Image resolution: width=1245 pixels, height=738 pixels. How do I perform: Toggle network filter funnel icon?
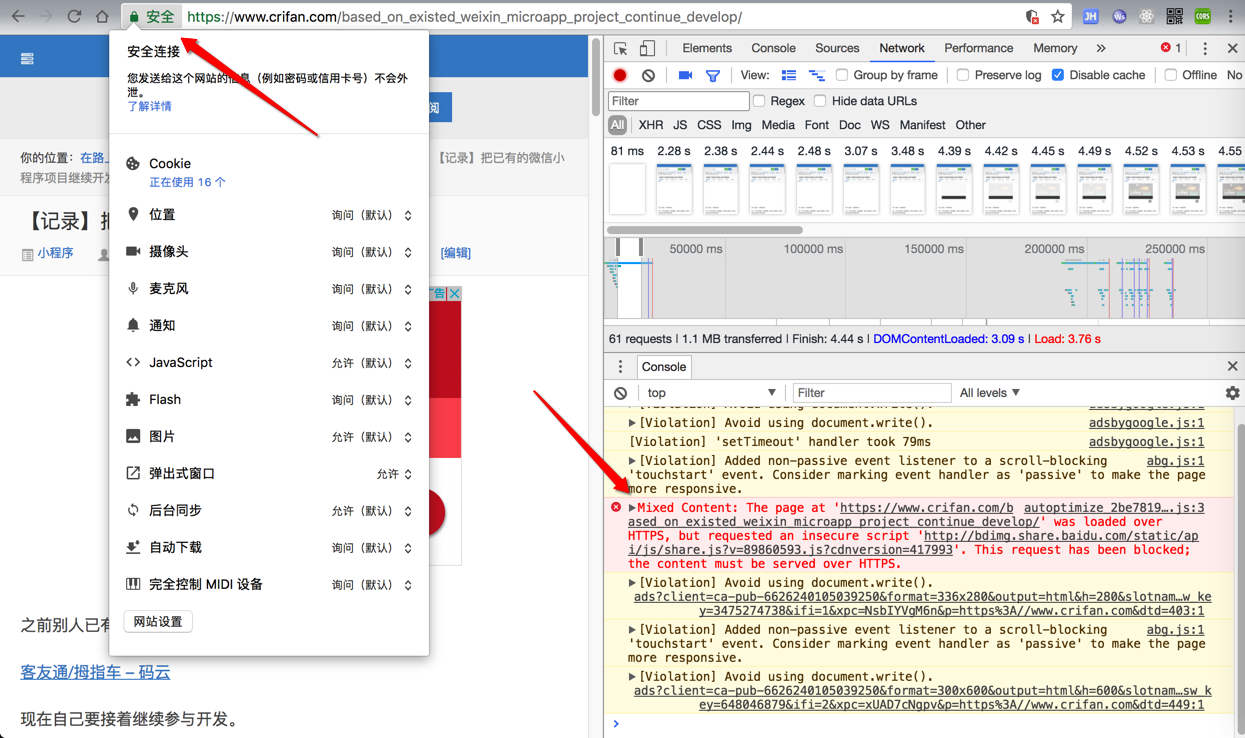coord(713,75)
